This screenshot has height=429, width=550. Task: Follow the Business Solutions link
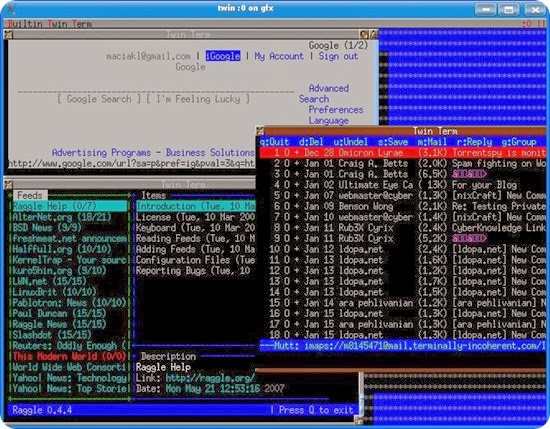pos(210,153)
